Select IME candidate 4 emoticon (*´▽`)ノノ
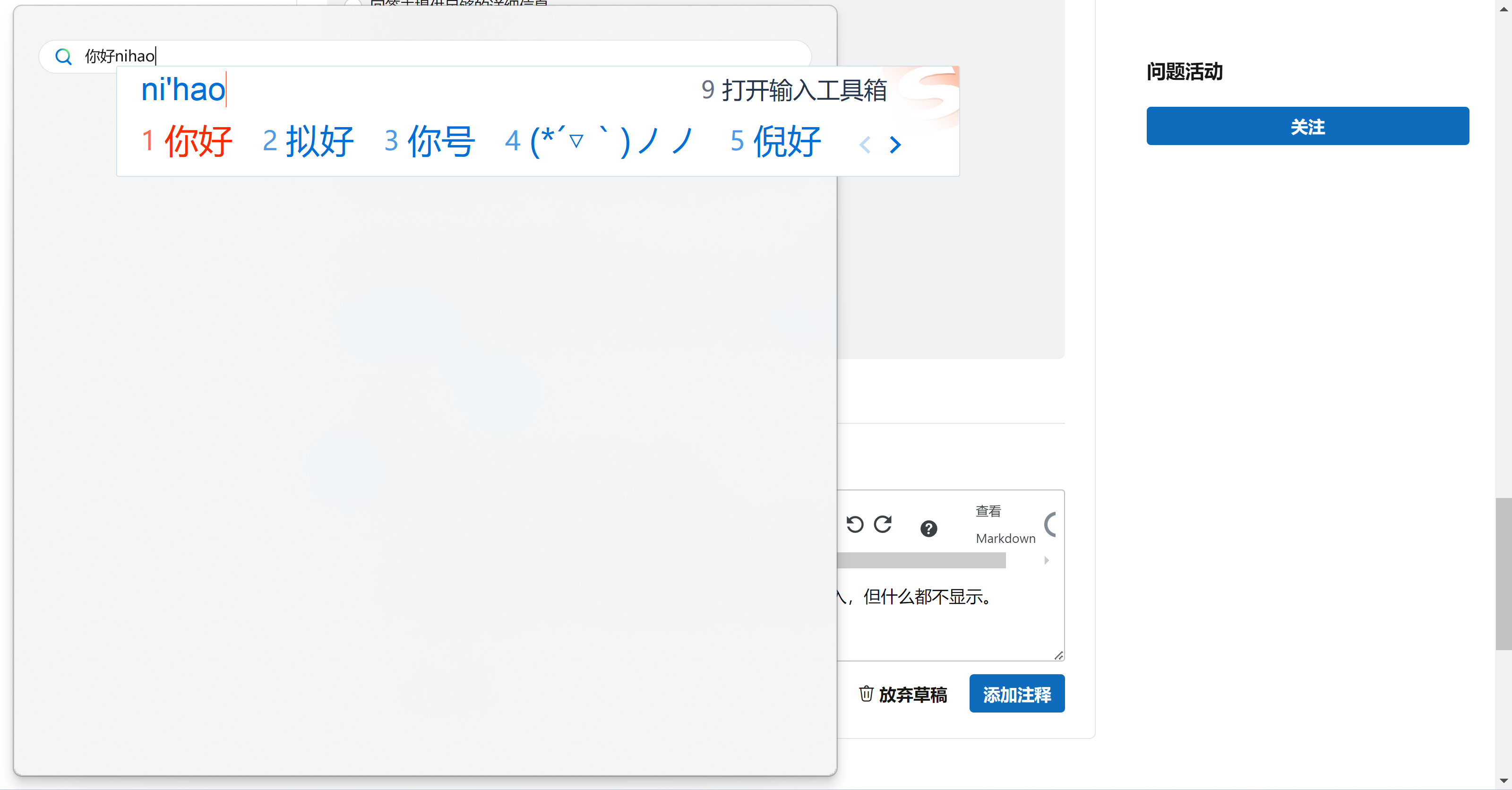This screenshot has width=1512, height=790. point(599,141)
